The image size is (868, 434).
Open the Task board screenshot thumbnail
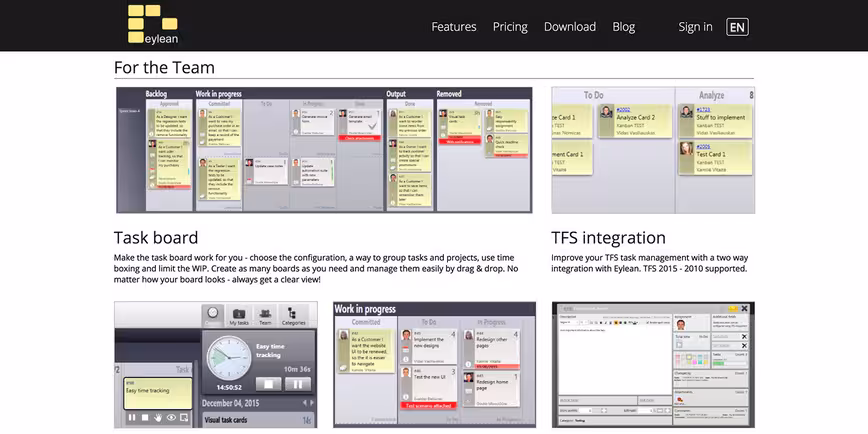[x=324, y=149]
